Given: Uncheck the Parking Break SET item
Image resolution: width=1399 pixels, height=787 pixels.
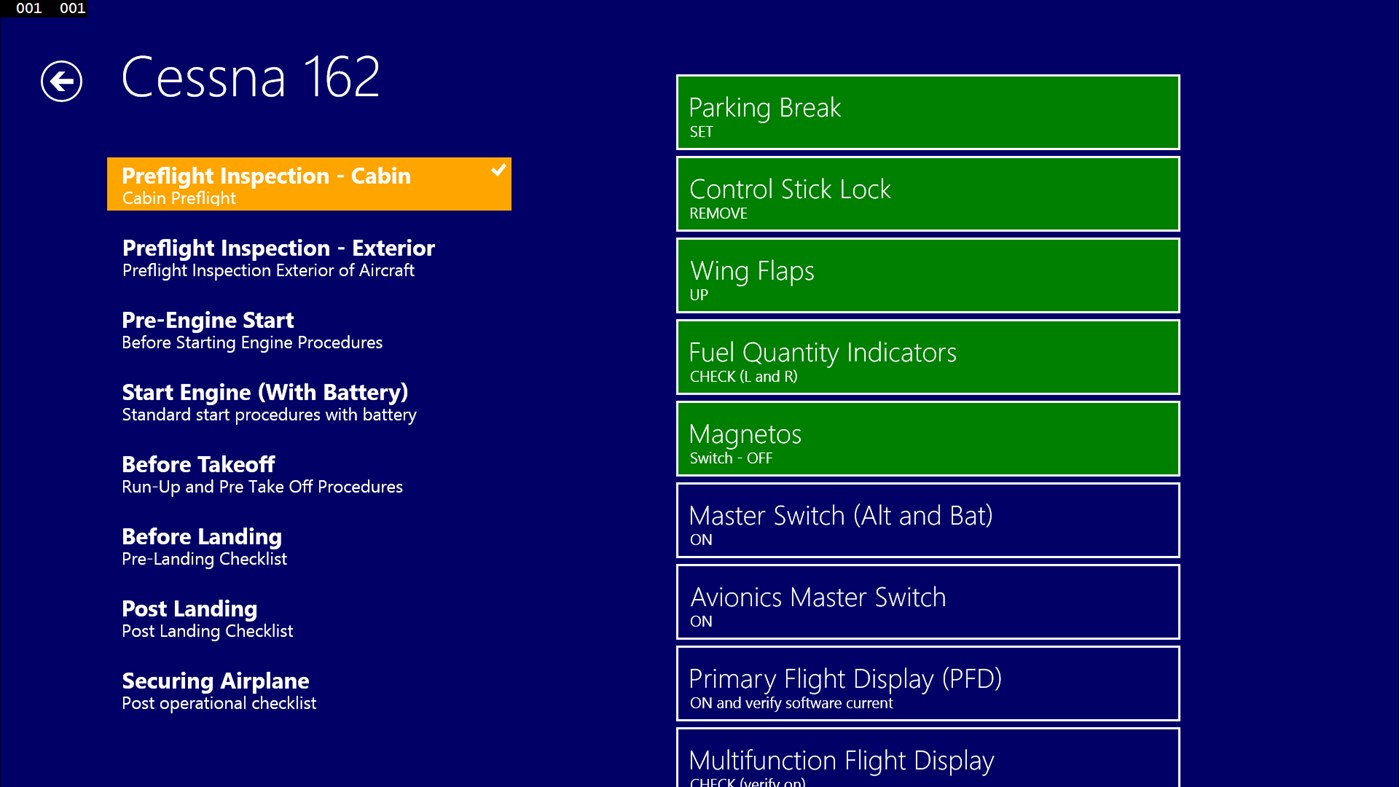Looking at the screenshot, I should pos(927,110).
